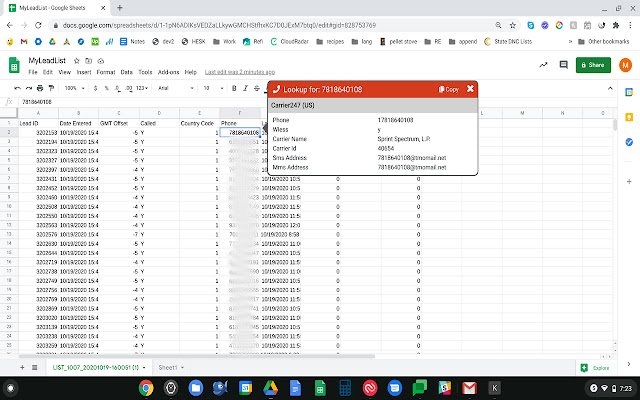
Task: Open the Format menu
Action: [105, 73]
